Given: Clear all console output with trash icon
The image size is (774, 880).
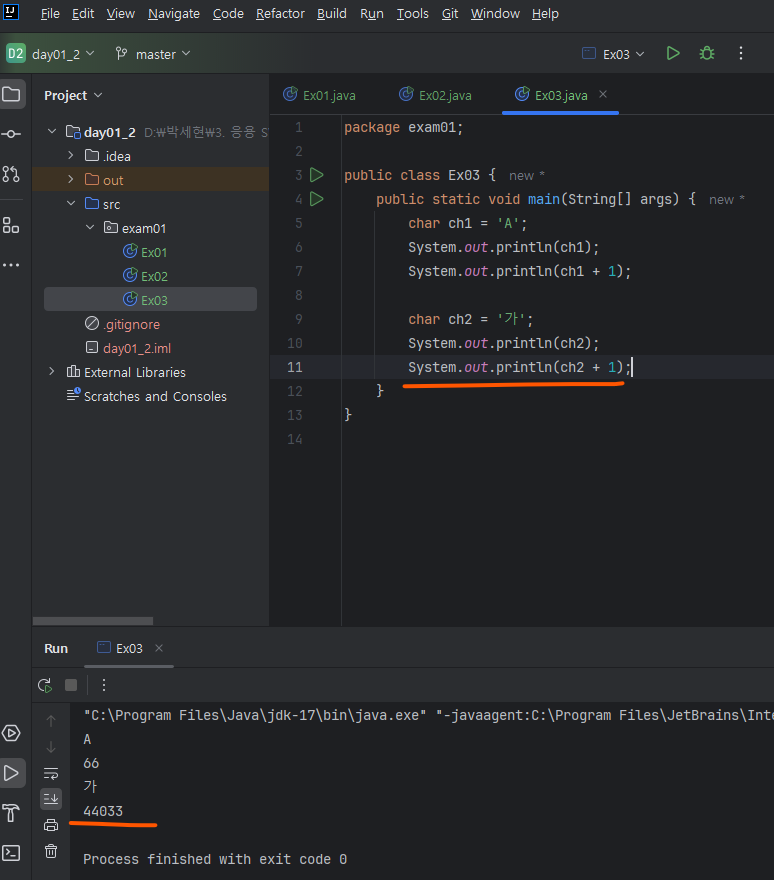Looking at the screenshot, I should pyautogui.click(x=51, y=851).
